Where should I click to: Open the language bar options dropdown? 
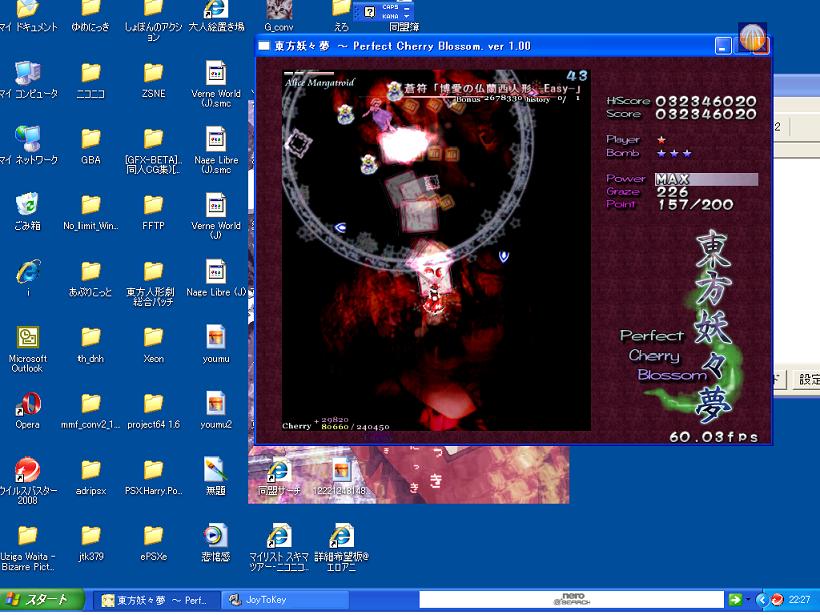pyautogui.click(x=406, y=17)
